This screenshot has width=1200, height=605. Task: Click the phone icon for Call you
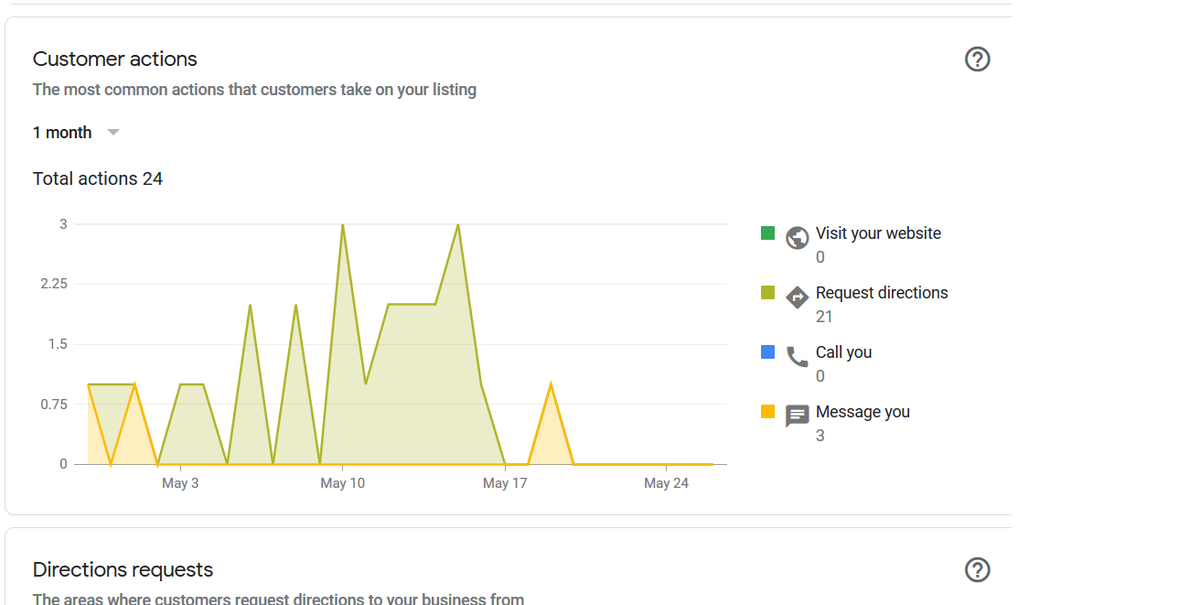click(797, 357)
